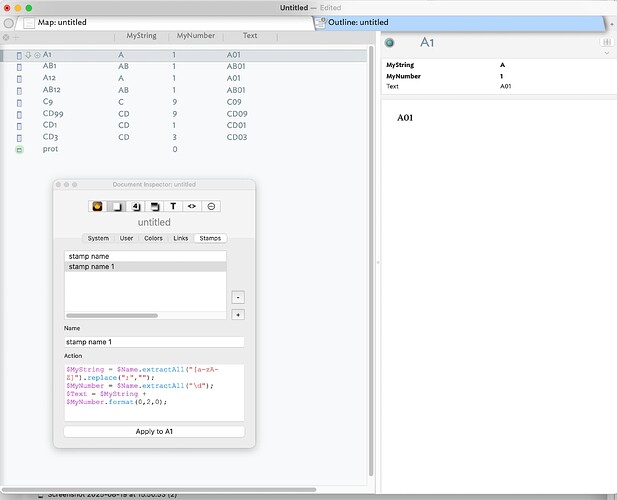Click the note icon beside CD3
The image size is (617, 500).
19,138
